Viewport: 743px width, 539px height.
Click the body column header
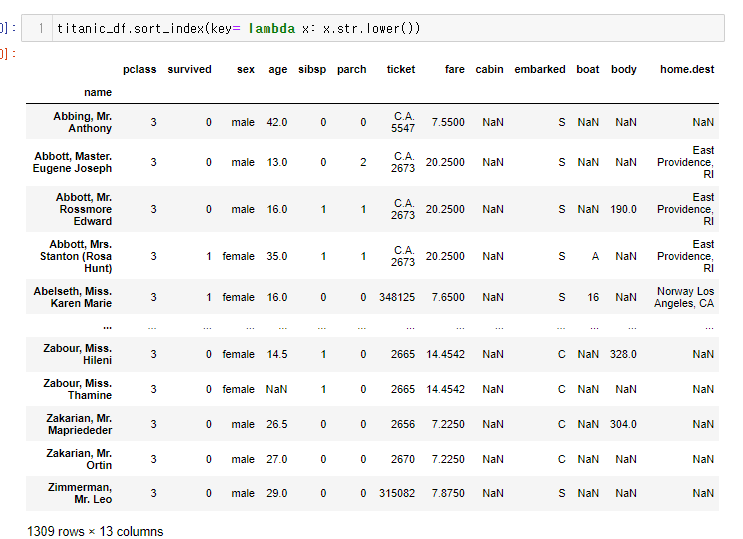(x=624, y=70)
